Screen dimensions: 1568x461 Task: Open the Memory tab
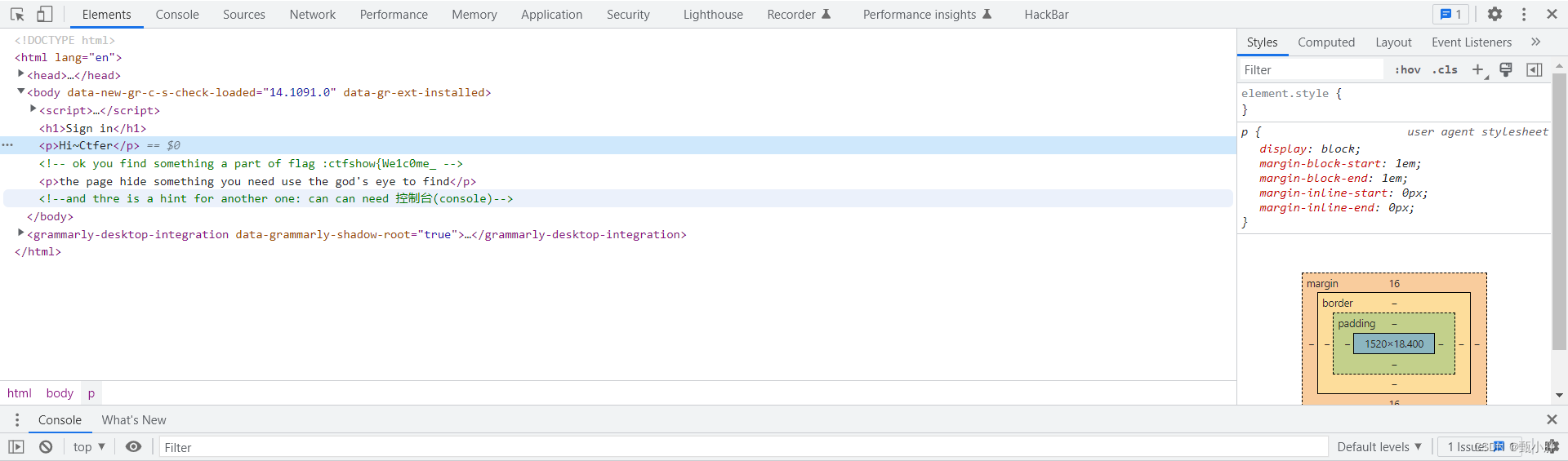[x=474, y=15]
